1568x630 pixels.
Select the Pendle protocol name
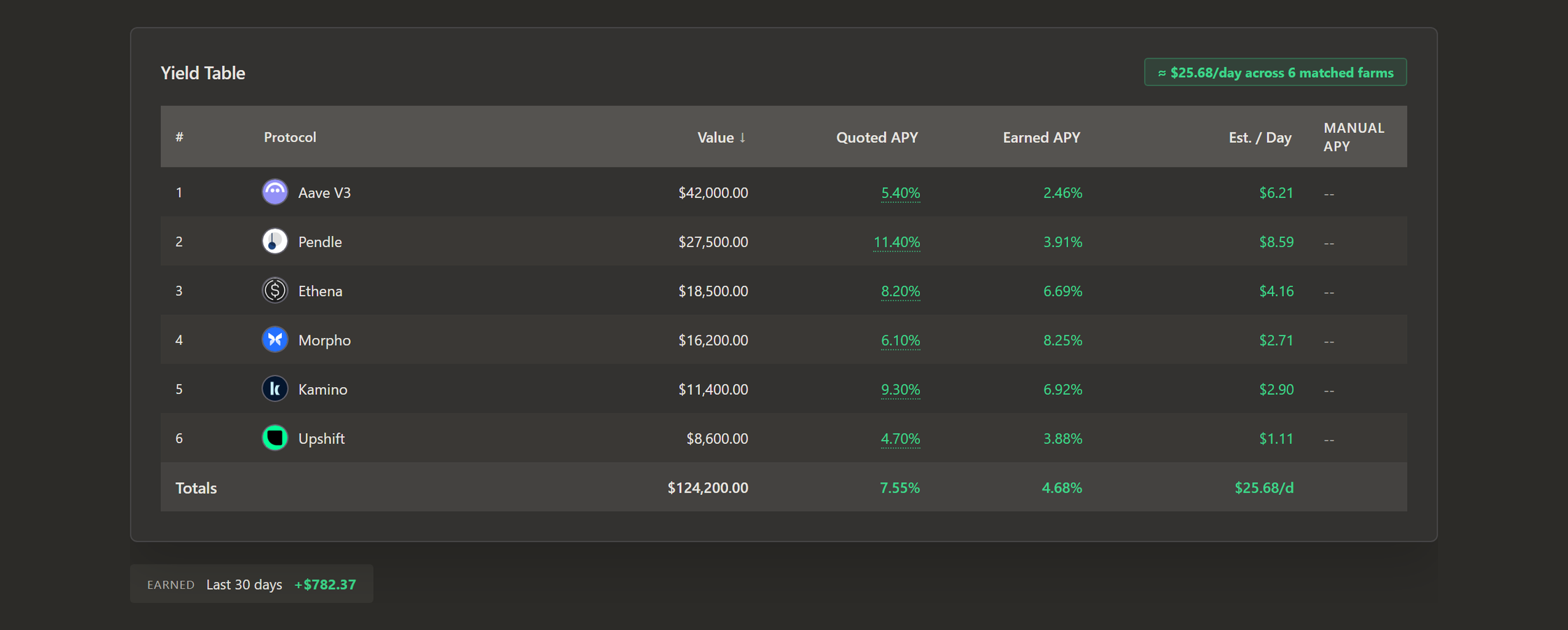click(x=320, y=241)
